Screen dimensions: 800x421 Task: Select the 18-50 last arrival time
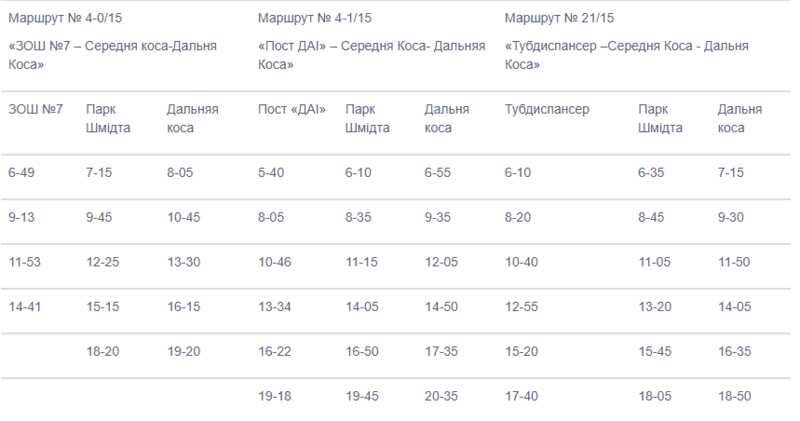pos(734,396)
